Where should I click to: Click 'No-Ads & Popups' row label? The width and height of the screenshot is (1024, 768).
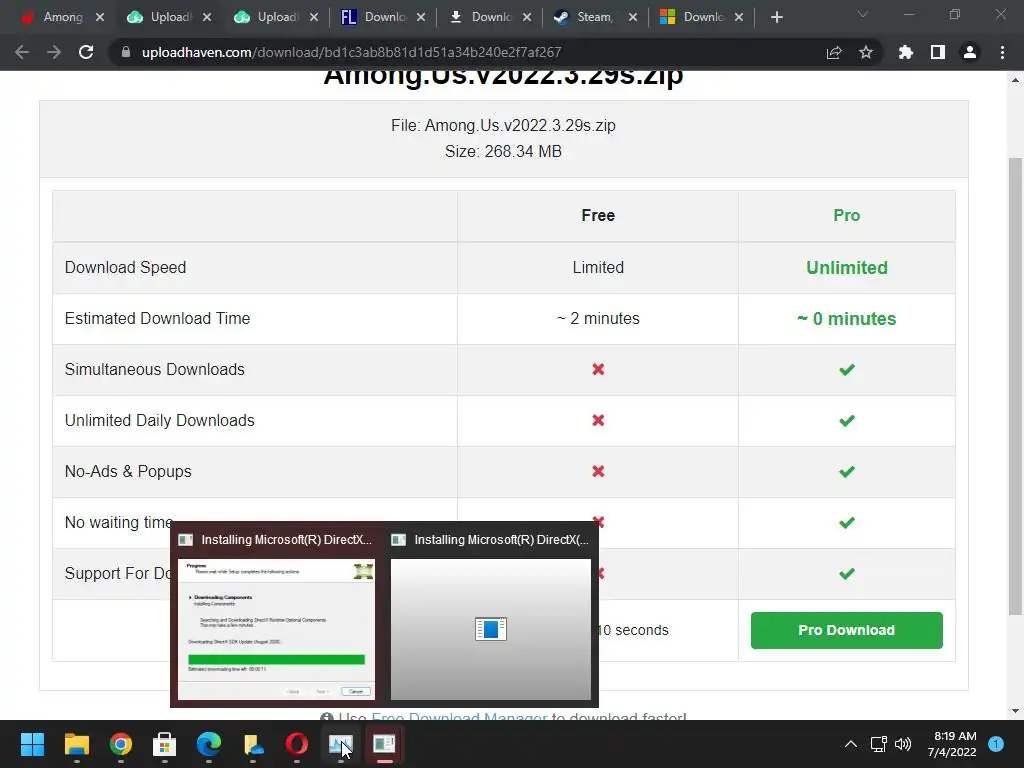point(128,472)
